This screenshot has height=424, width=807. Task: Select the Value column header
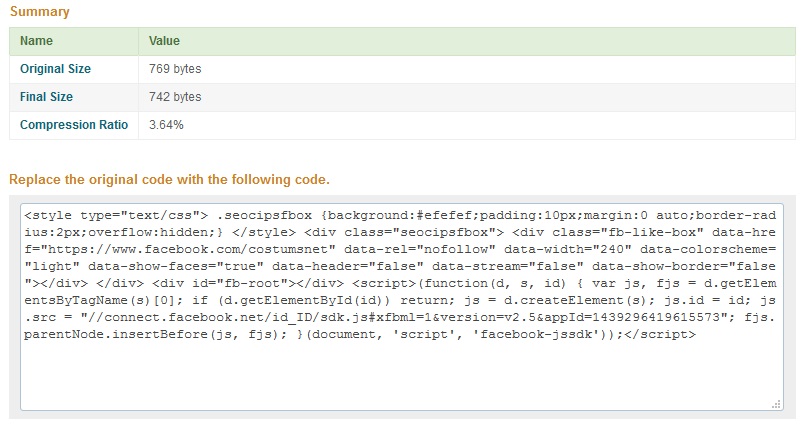pyautogui.click(x=164, y=41)
